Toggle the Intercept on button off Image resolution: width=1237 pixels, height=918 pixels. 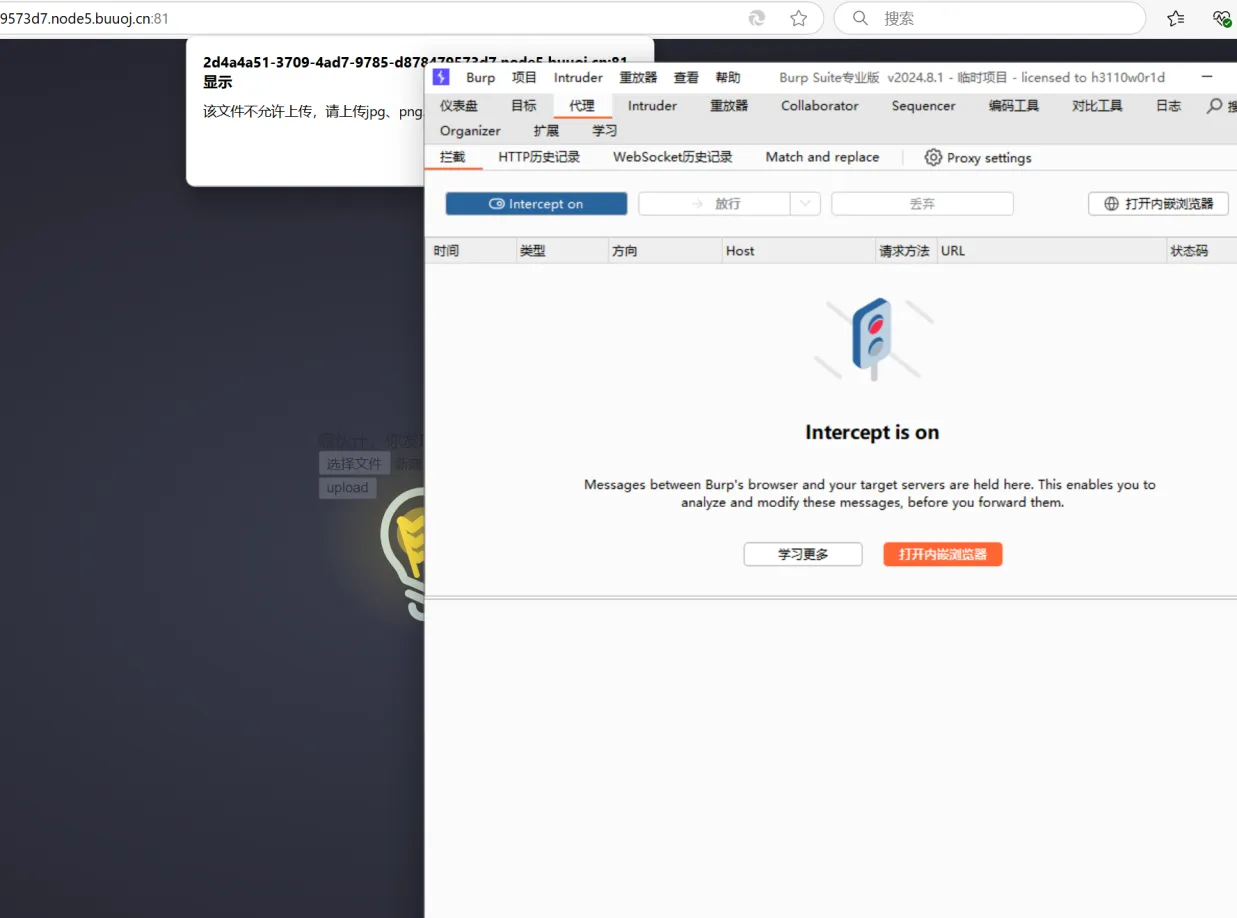pos(536,204)
